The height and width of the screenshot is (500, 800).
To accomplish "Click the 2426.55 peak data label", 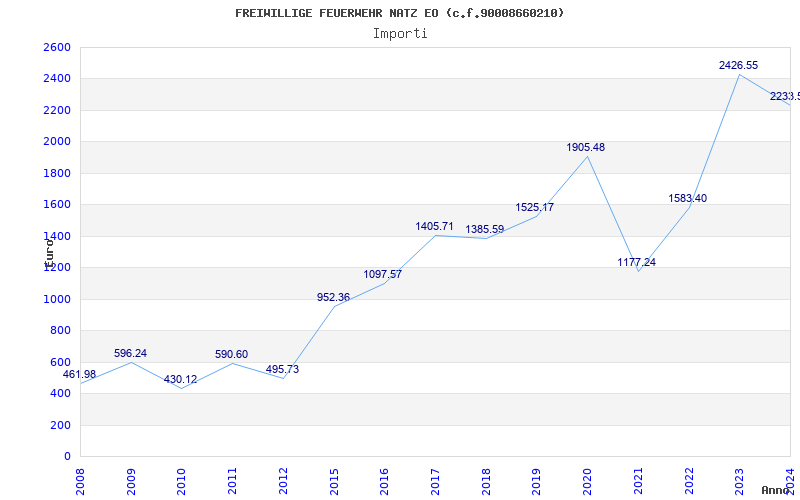I will [738, 65].
